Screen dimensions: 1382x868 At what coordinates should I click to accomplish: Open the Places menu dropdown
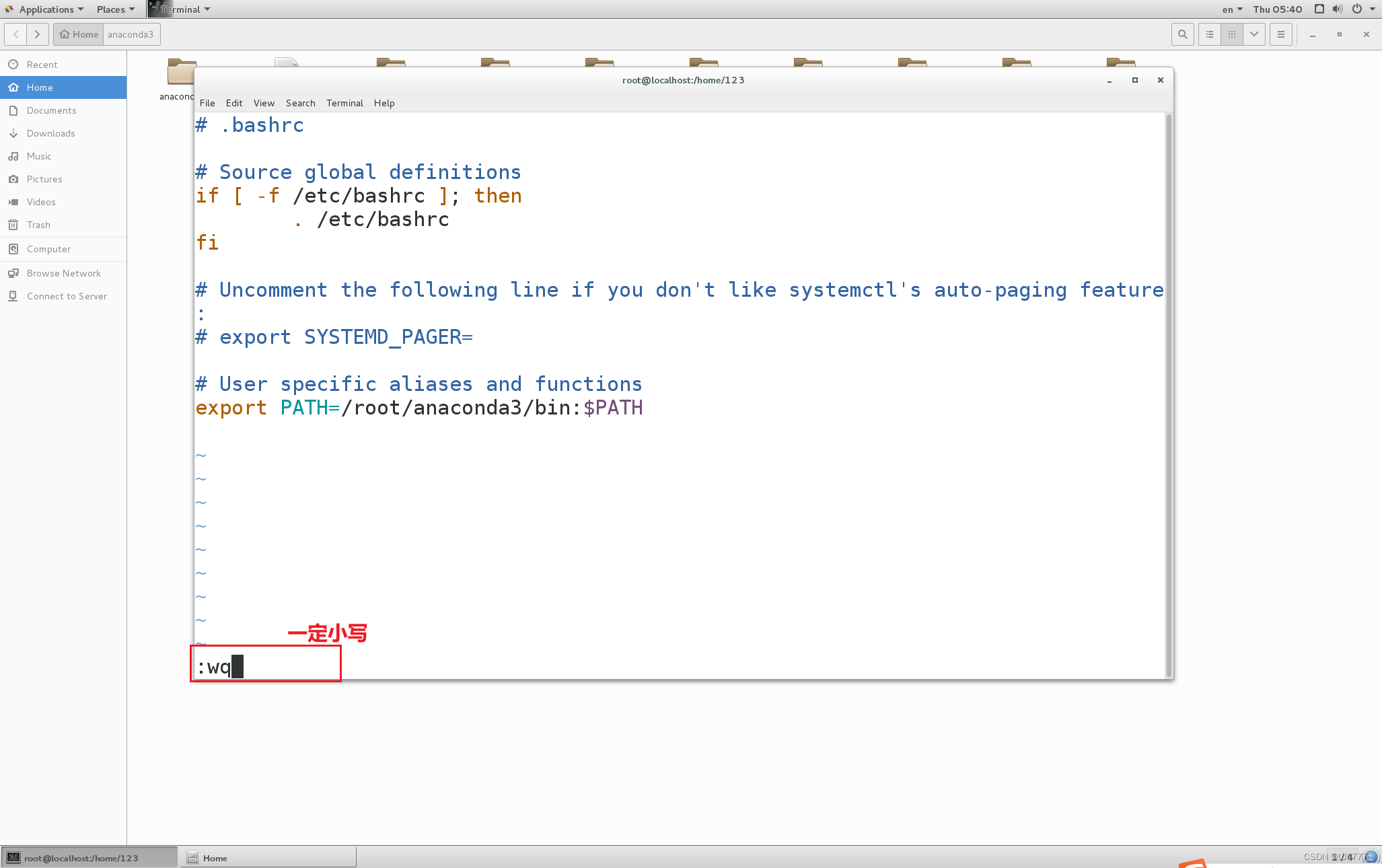point(115,9)
